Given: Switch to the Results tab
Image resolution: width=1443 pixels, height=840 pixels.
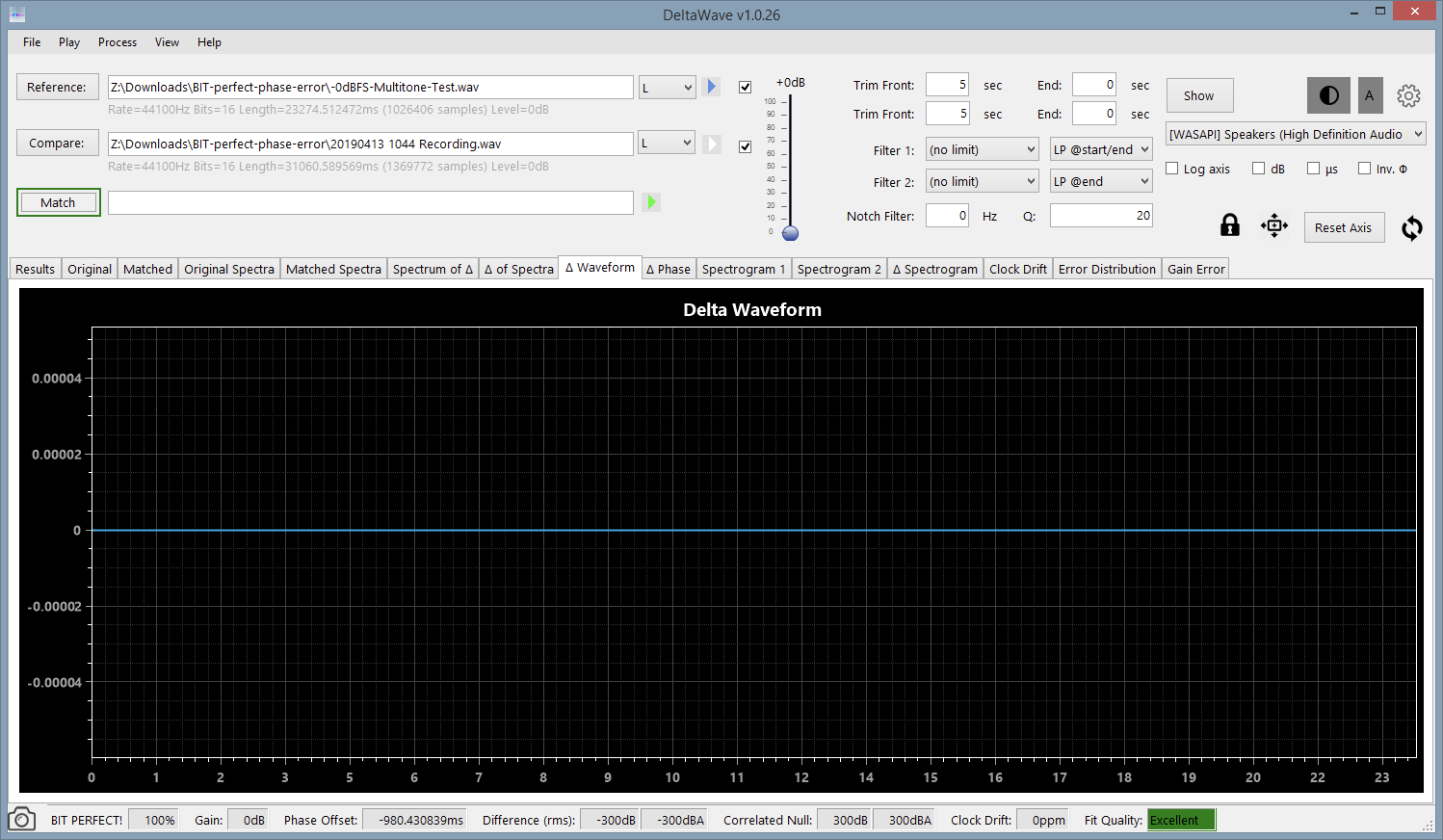Looking at the screenshot, I should click(36, 269).
